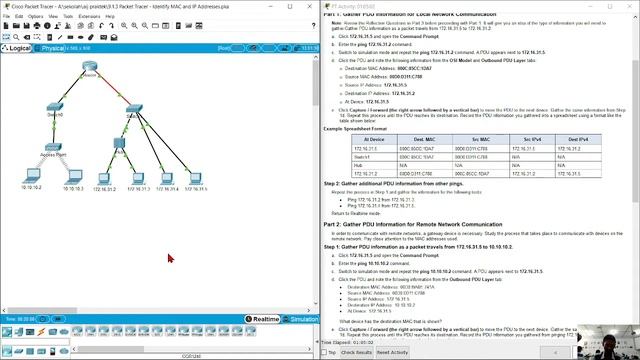Click the 'Src MAC' table header
Screen dimensions: 640x360
(x=480, y=140)
